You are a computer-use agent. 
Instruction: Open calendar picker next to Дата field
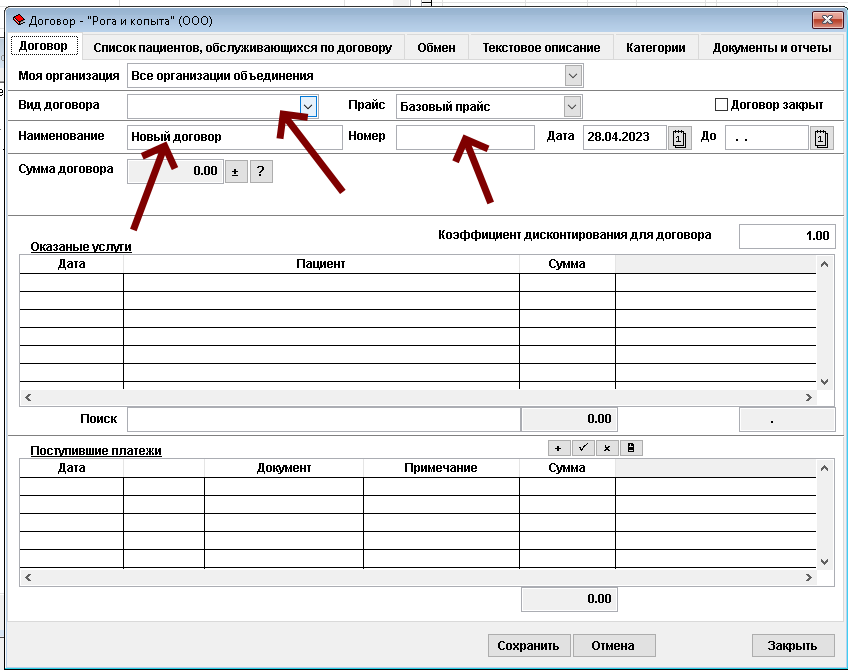pos(679,138)
